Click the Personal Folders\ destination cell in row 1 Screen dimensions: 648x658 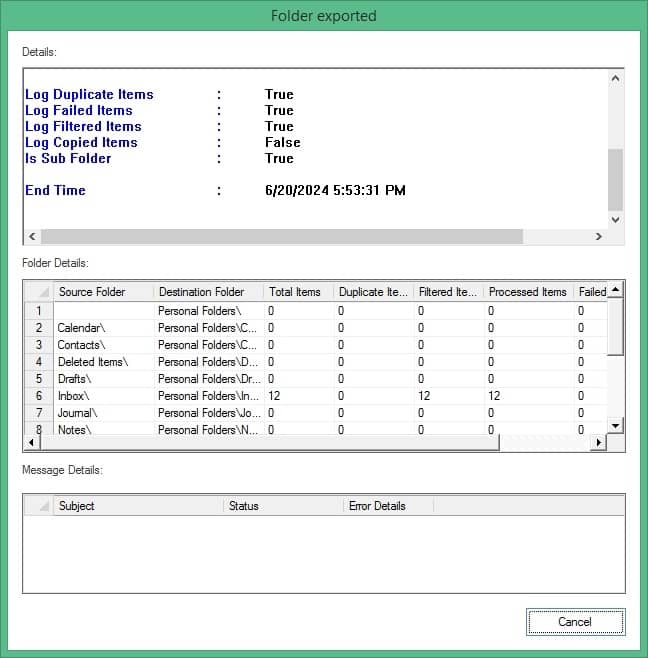point(209,311)
